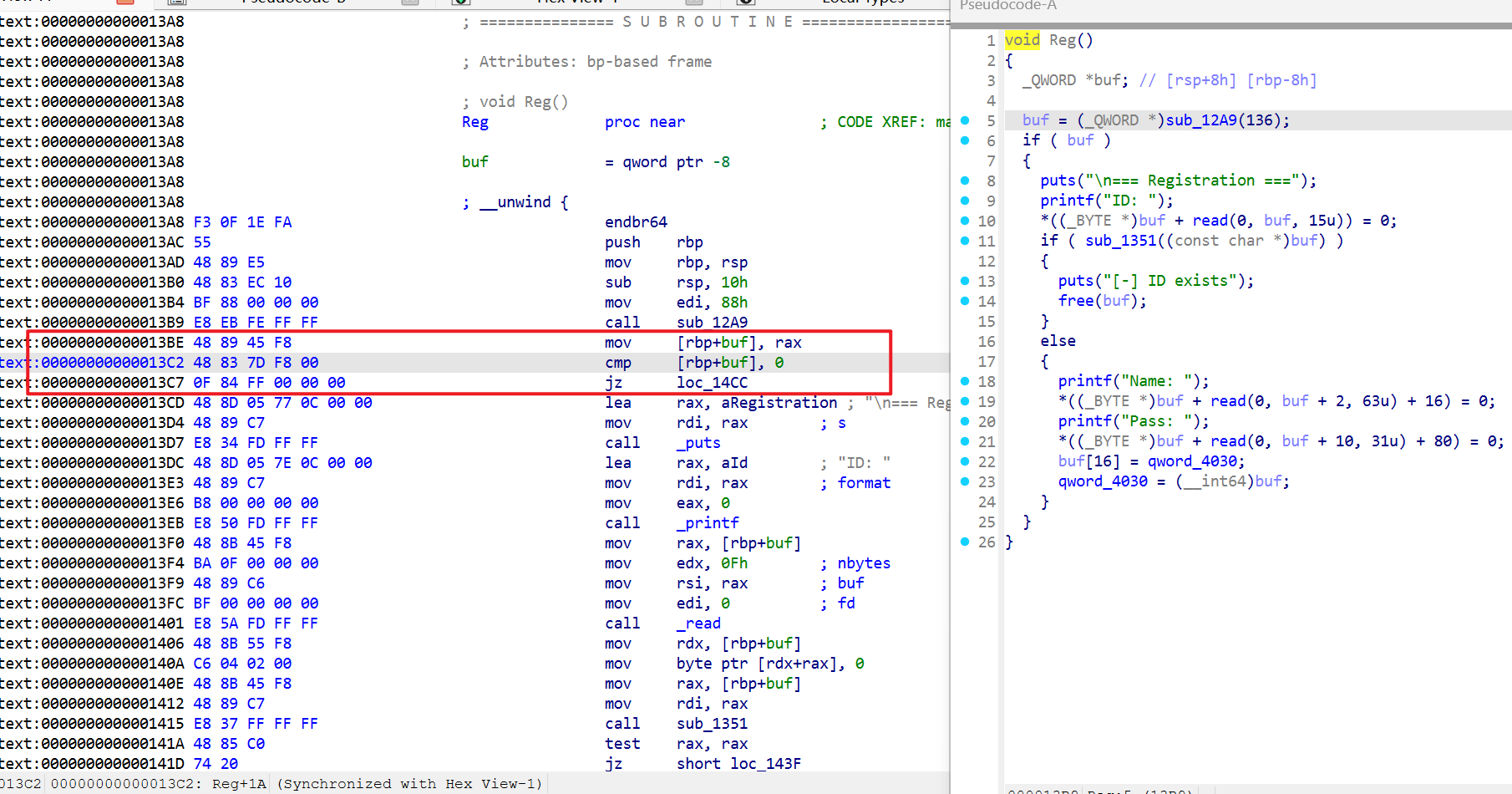Click the printf("Name: ") statement
Screen dimensions: 1512x794
pos(1134,381)
